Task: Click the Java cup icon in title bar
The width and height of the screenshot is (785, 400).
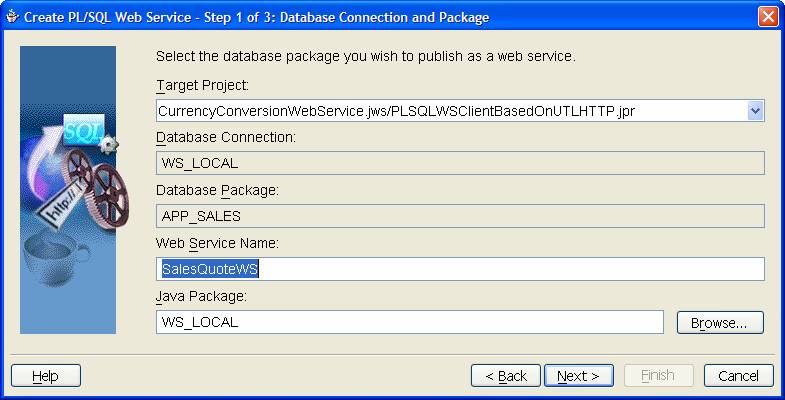Action: [x=13, y=18]
